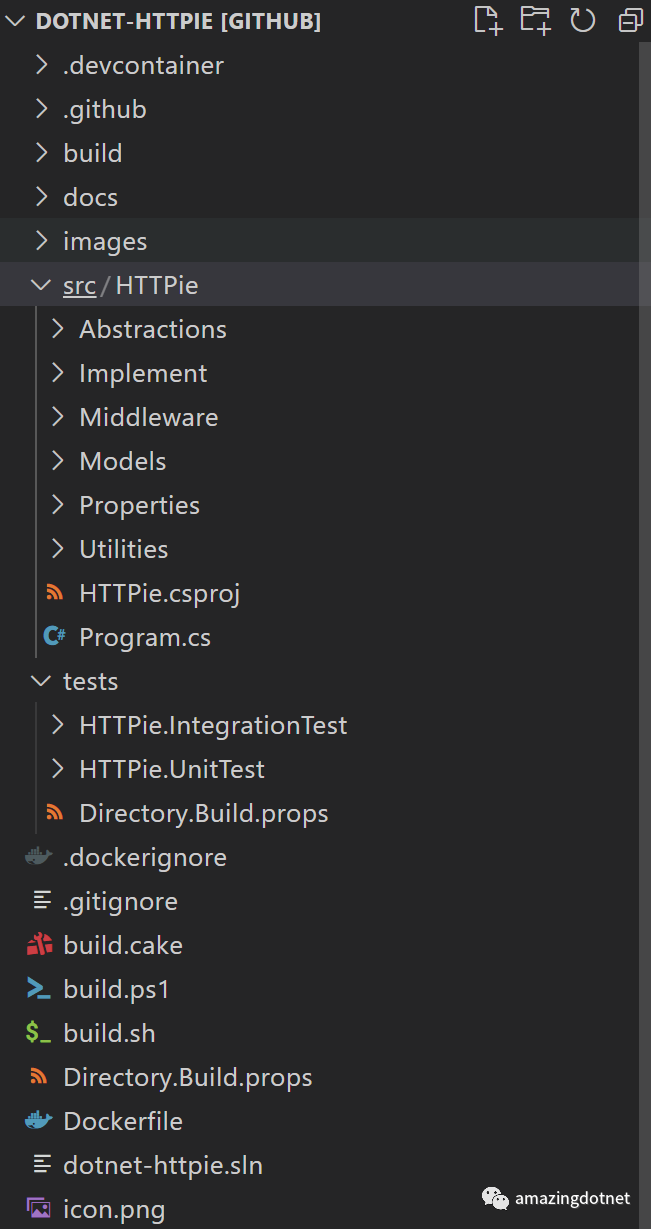
Task: Open the HTTPie.csproj file
Action: point(159,593)
